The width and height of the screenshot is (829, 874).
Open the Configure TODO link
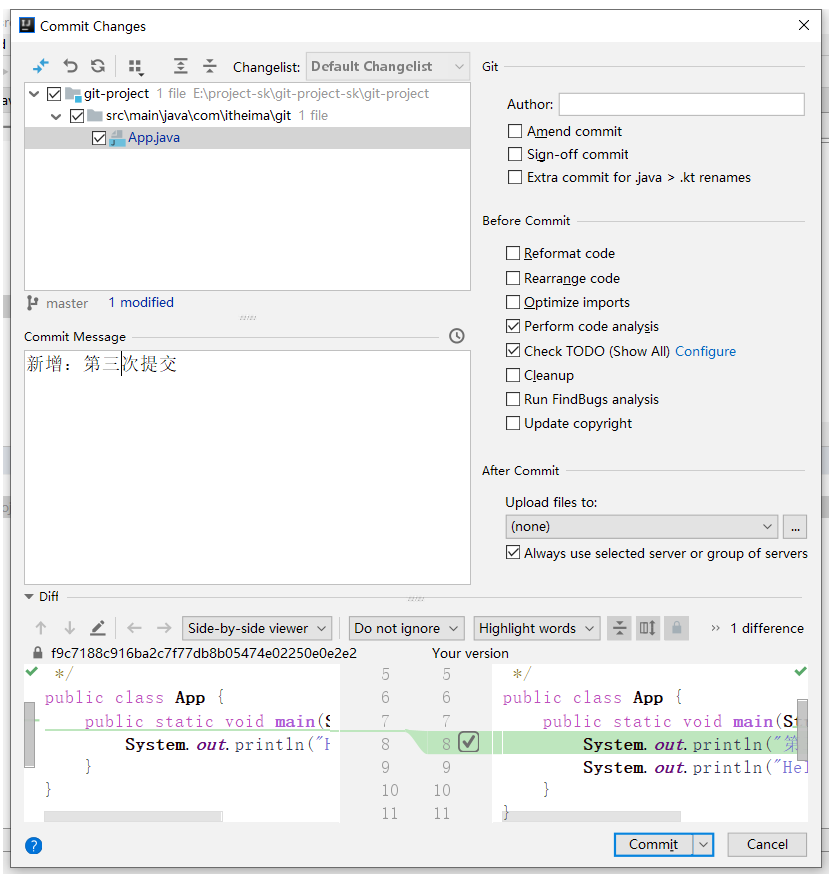705,351
